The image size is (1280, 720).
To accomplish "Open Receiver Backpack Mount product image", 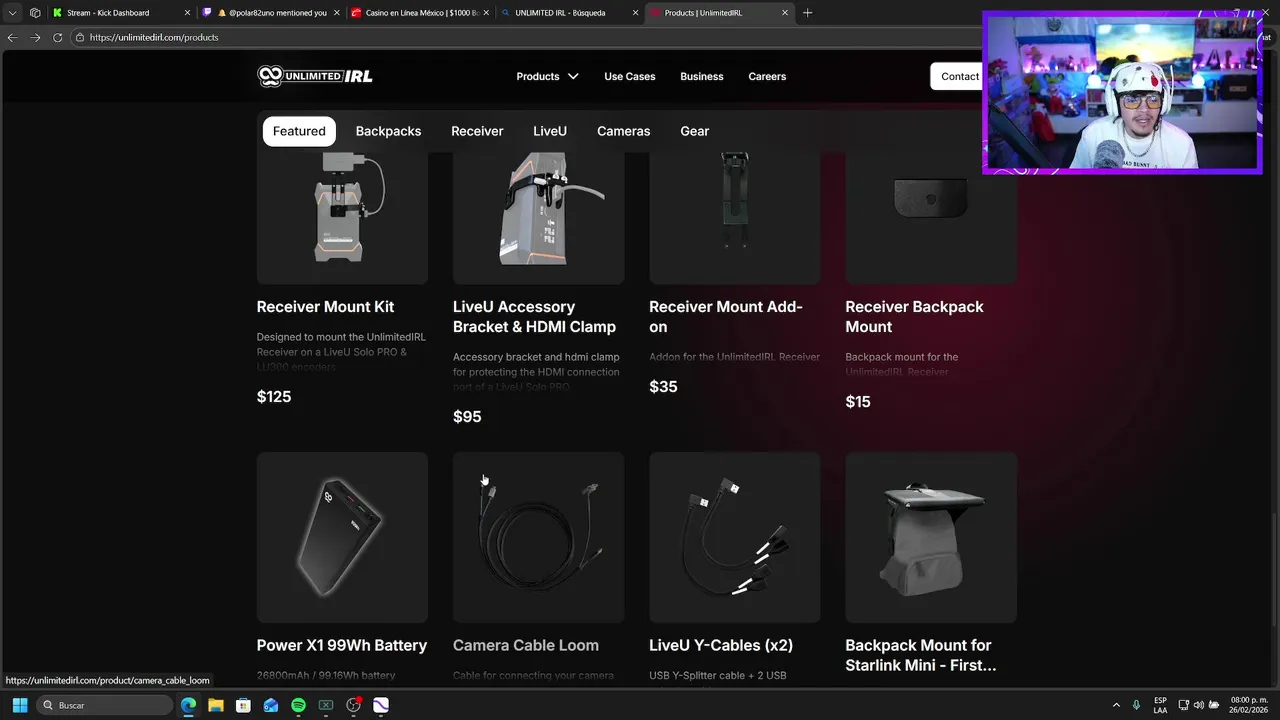I will tap(931, 217).
